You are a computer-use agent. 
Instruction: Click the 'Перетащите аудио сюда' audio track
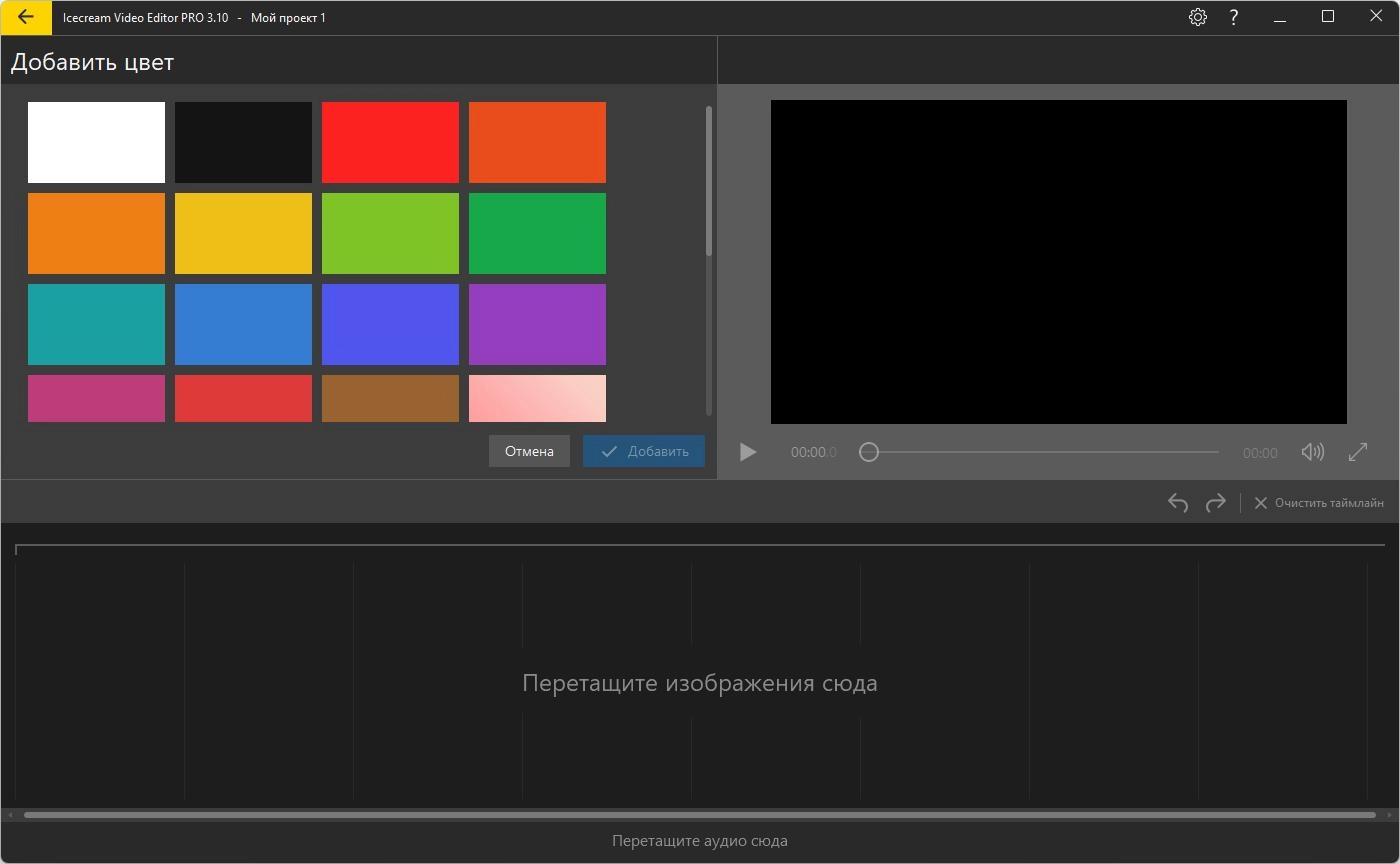[700, 841]
